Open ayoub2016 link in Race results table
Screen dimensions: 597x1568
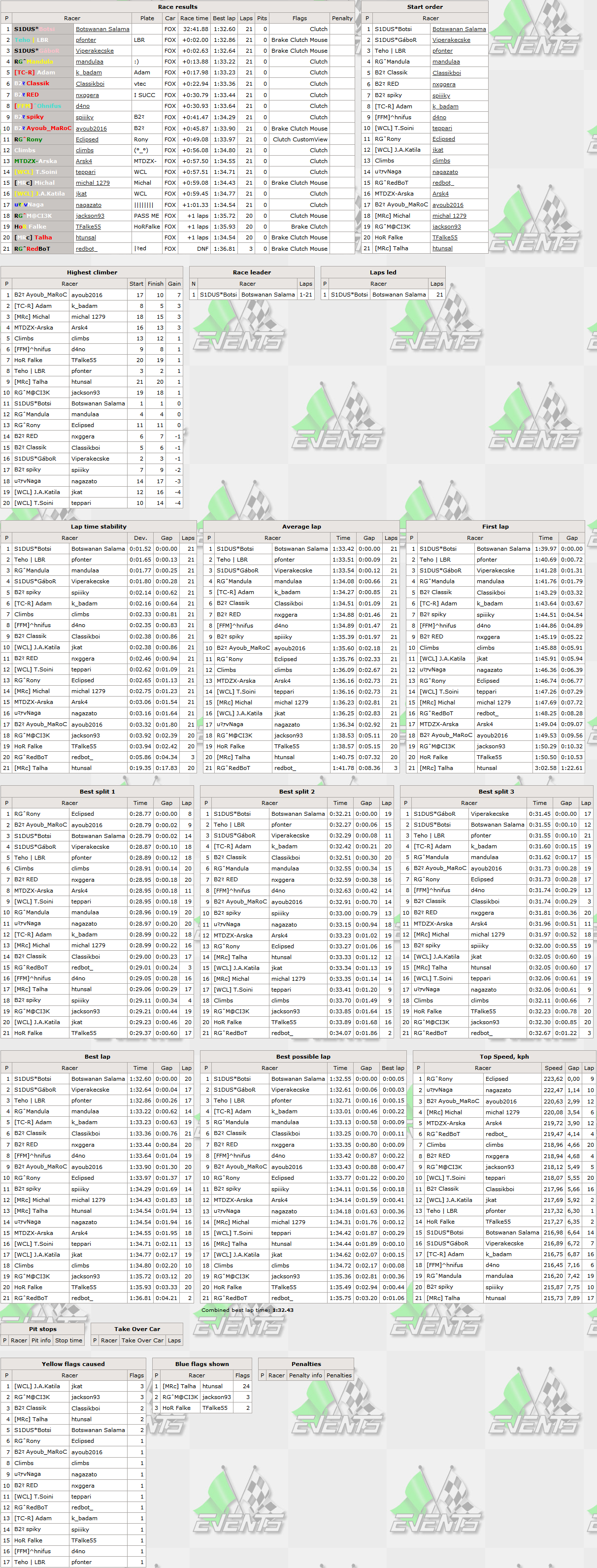91,129
